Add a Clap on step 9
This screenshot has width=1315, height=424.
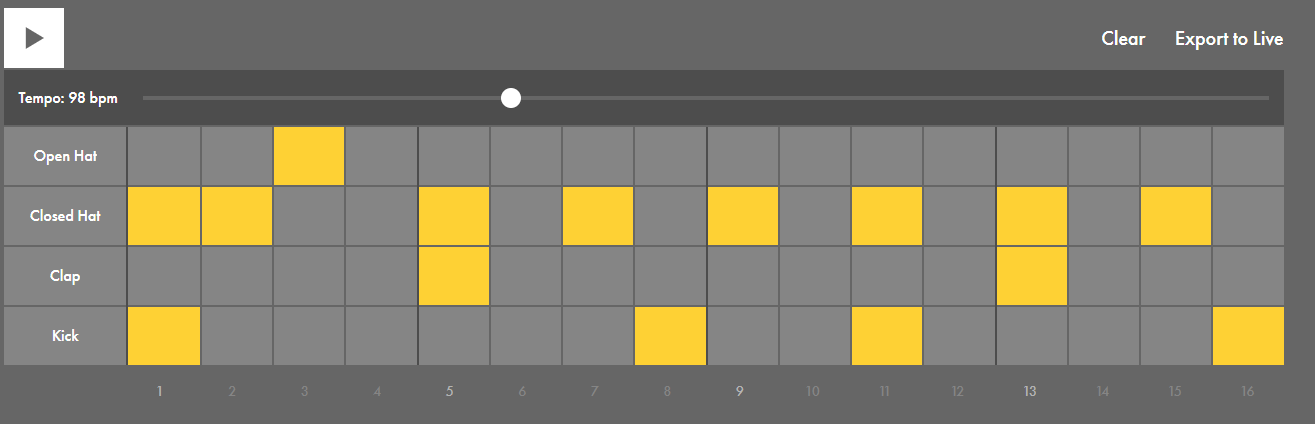click(744, 276)
